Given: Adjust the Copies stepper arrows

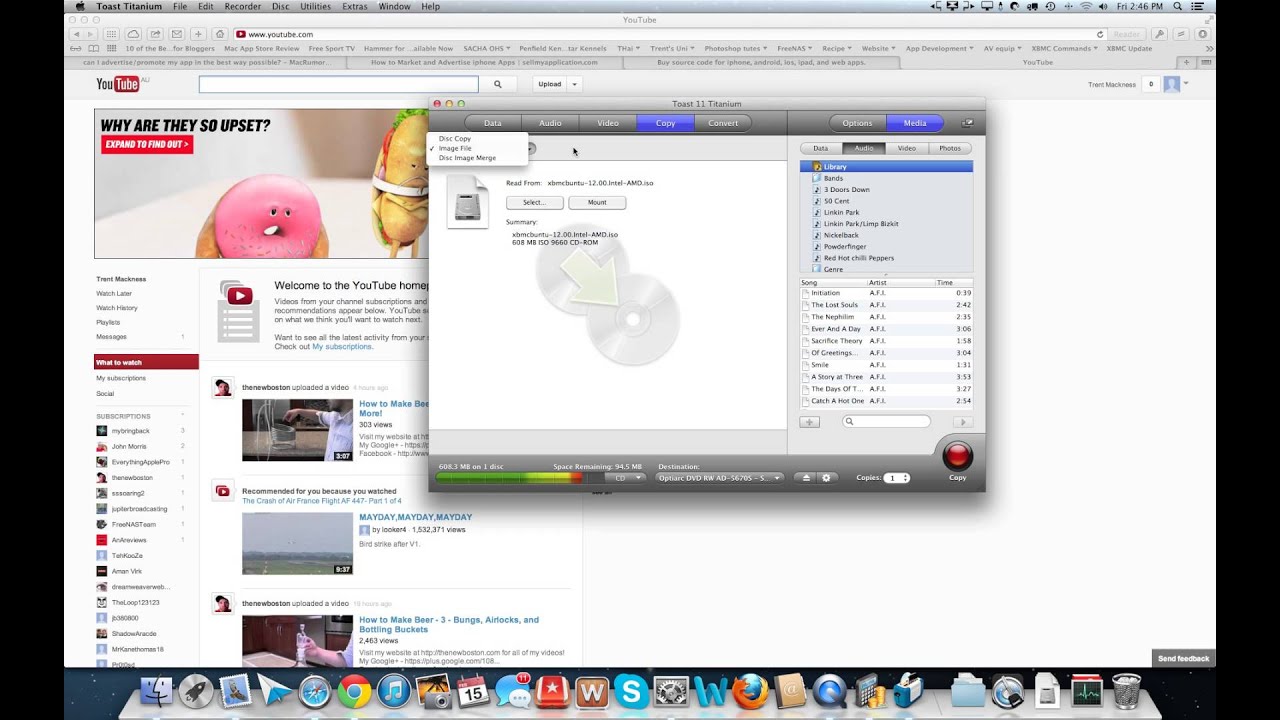Looking at the screenshot, I should [x=906, y=478].
